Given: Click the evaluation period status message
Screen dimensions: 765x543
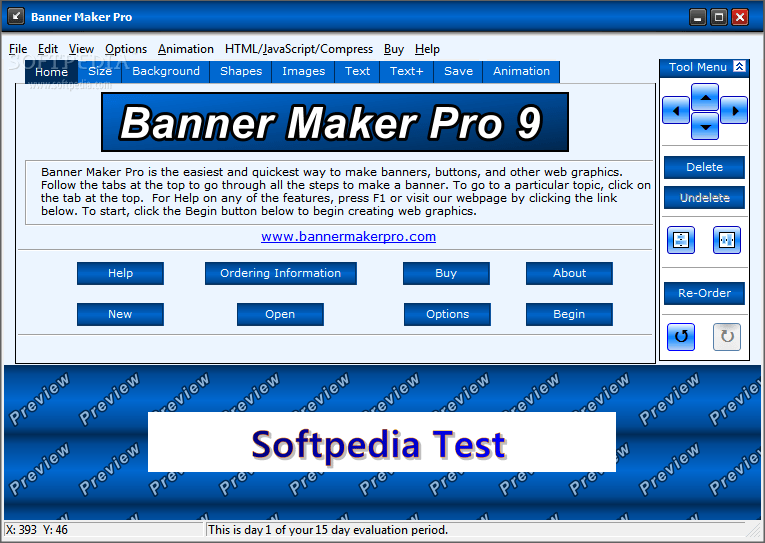Looking at the screenshot, I should pos(328,530).
